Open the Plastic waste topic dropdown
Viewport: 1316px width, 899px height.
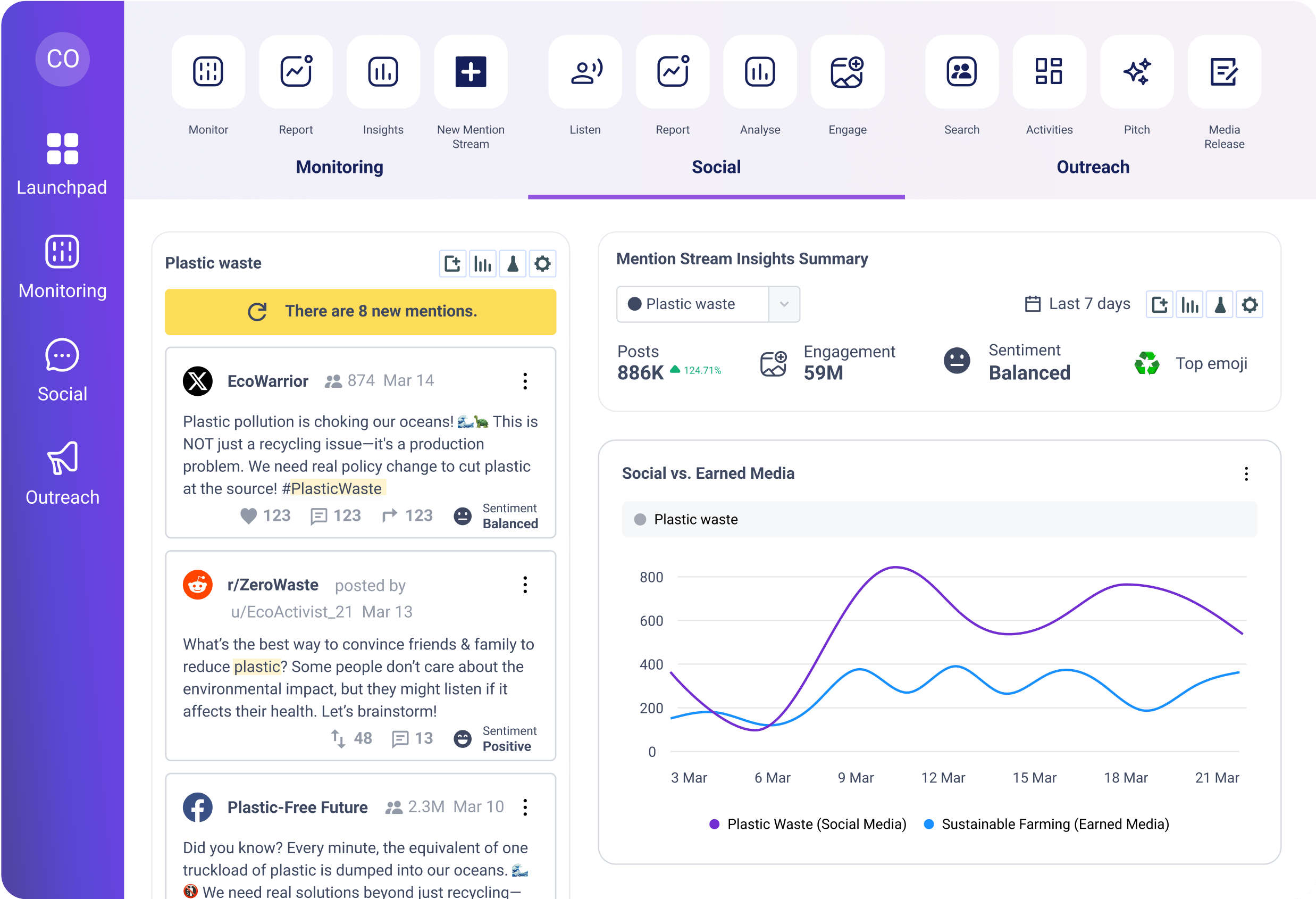pyautogui.click(x=784, y=304)
